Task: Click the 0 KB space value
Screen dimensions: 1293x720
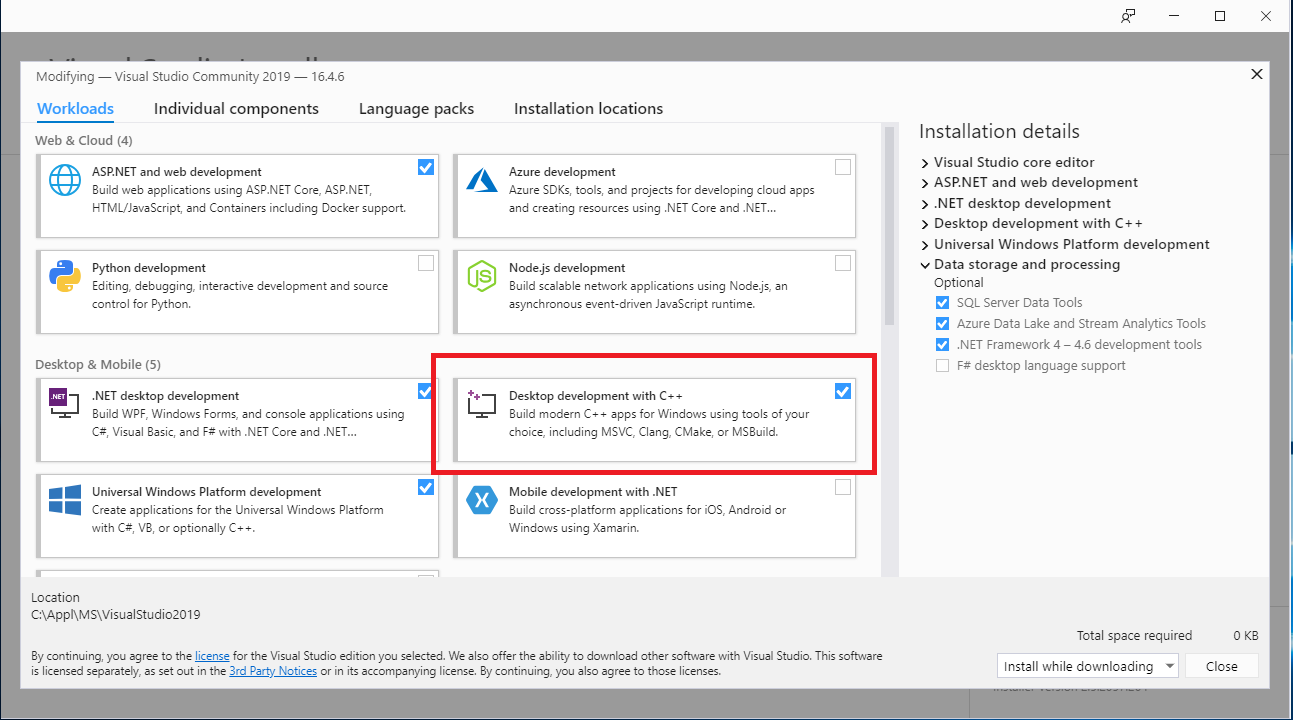Action: [x=1245, y=635]
